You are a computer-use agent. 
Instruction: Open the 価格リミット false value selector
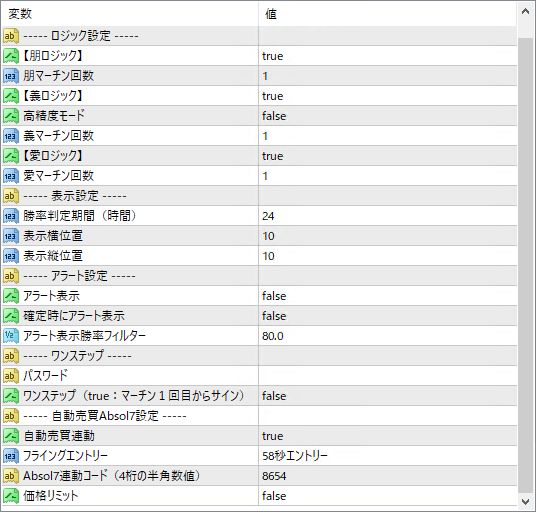388,496
